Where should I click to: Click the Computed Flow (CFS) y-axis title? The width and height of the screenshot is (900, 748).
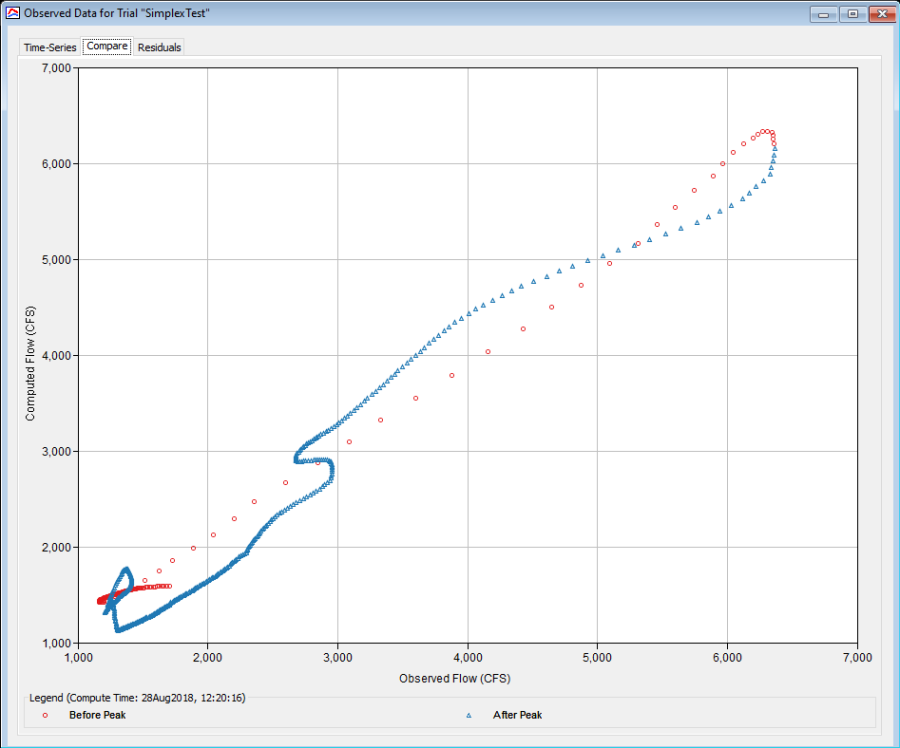point(31,355)
